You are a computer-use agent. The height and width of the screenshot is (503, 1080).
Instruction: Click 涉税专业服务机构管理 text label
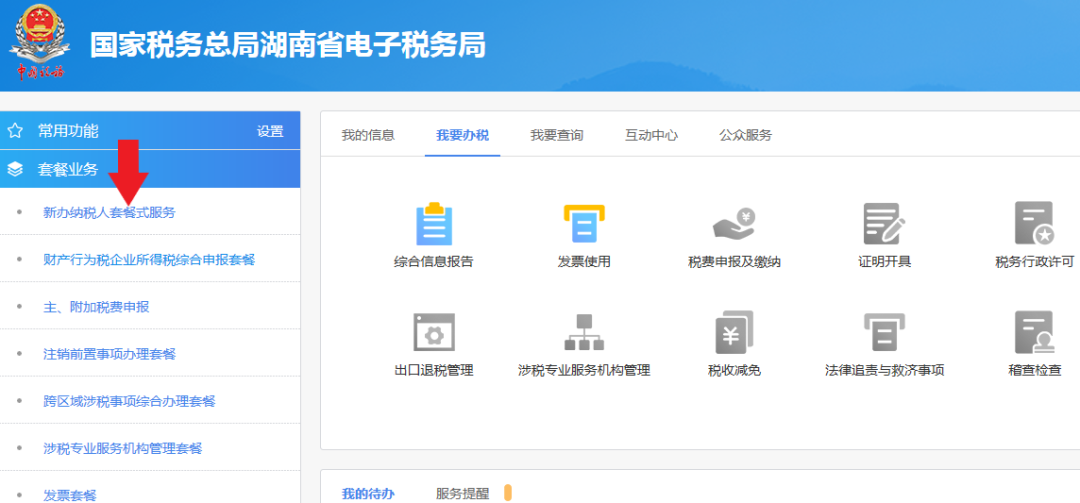click(x=584, y=371)
